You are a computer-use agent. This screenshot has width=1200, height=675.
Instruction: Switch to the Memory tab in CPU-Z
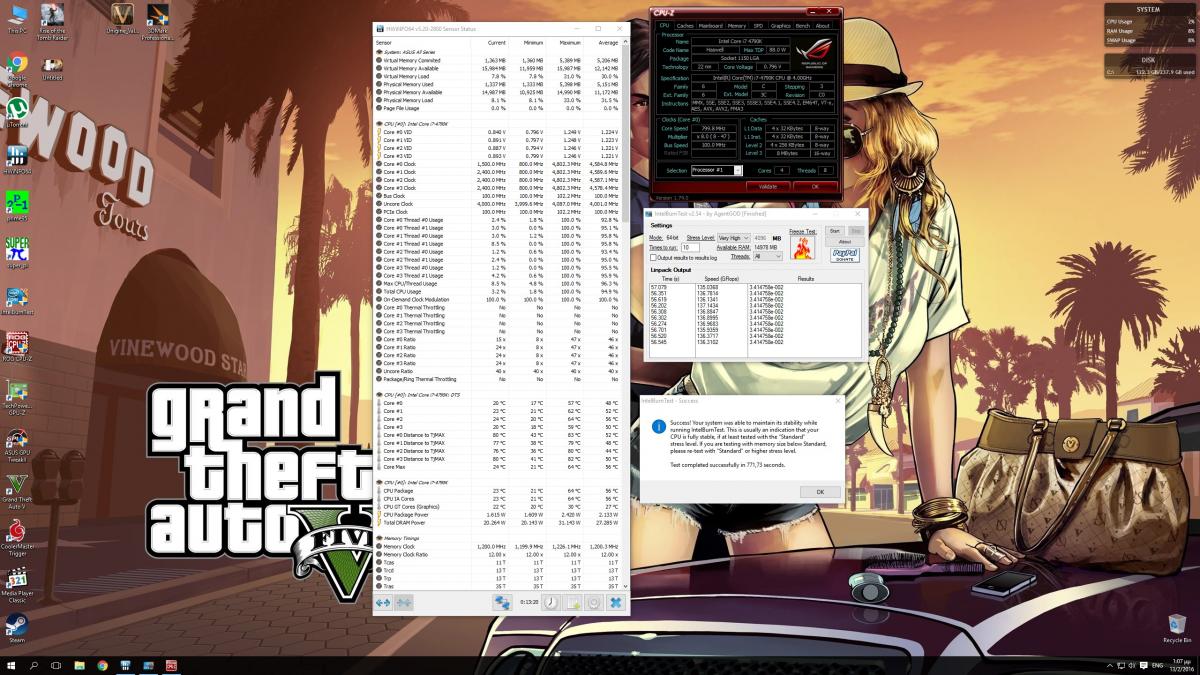(x=737, y=25)
